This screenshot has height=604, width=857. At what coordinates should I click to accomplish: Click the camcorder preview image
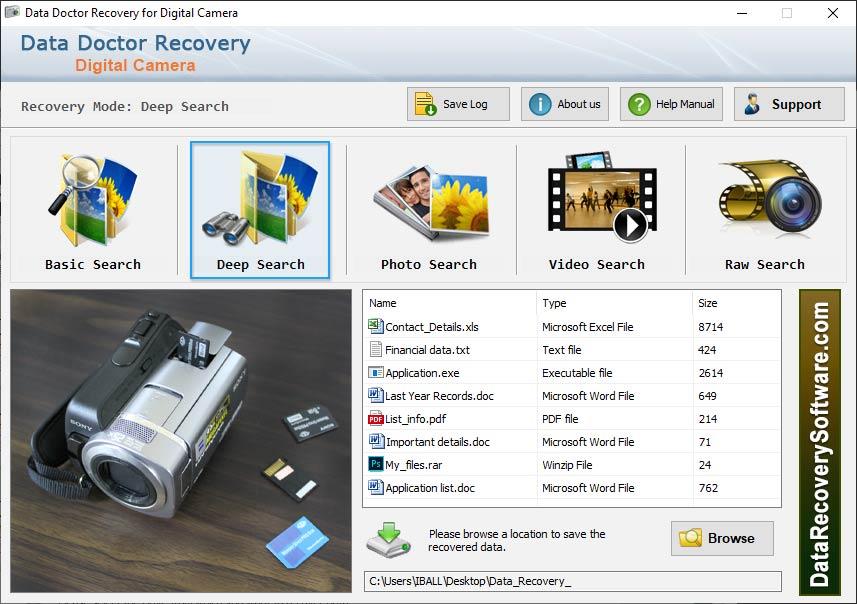(x=181, y=441)
